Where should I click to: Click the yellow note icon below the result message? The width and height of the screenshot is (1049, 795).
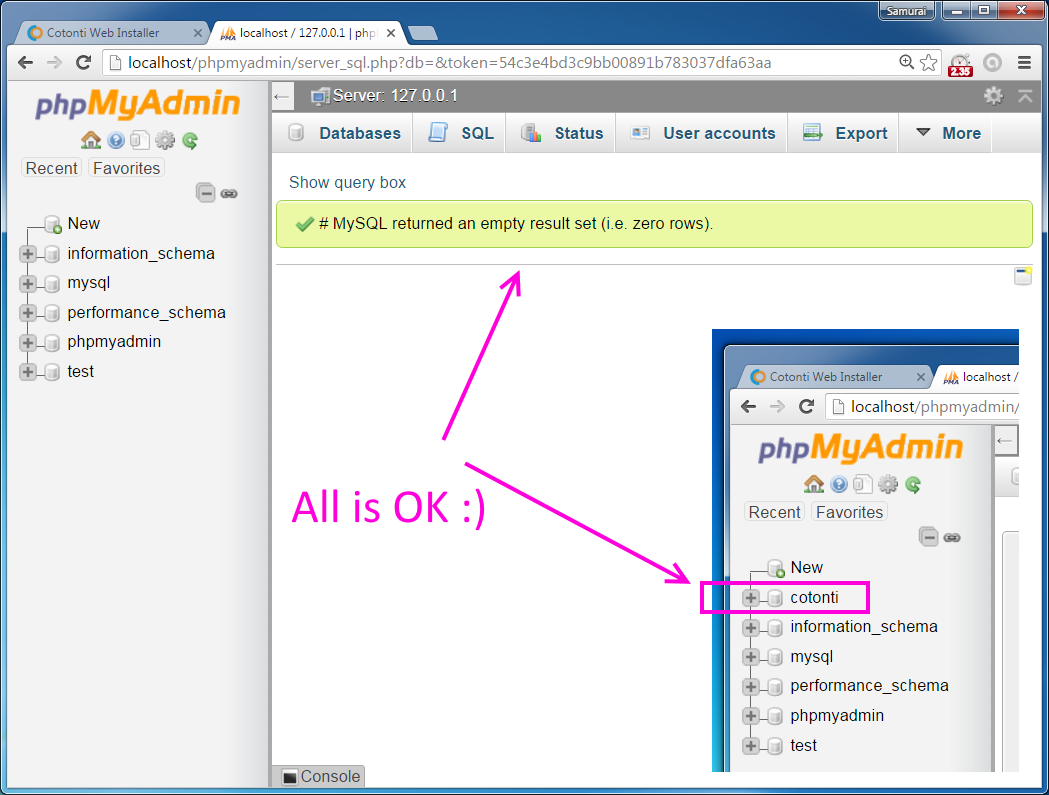pos(1023,276)
